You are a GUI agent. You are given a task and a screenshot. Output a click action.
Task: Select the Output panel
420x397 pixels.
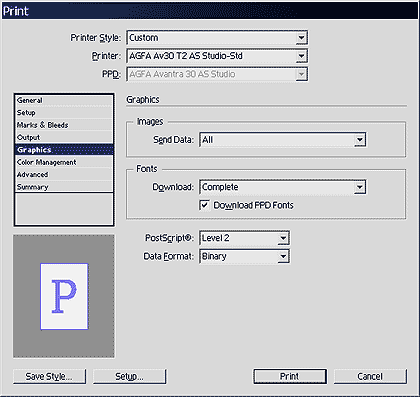tap(64, 138)
